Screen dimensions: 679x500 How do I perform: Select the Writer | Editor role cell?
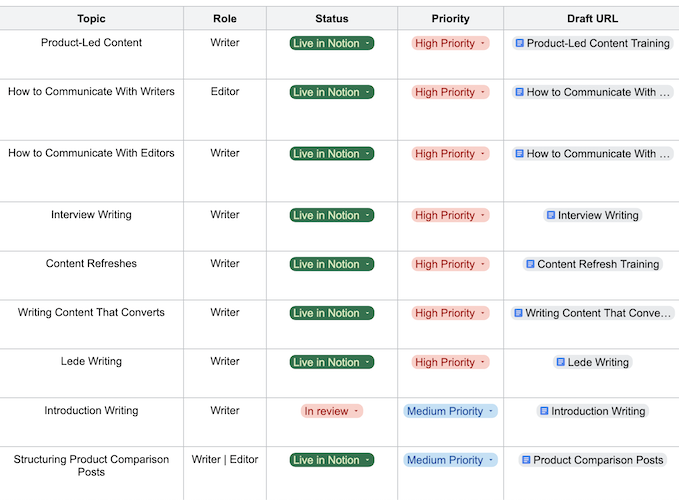pos(225,474)
